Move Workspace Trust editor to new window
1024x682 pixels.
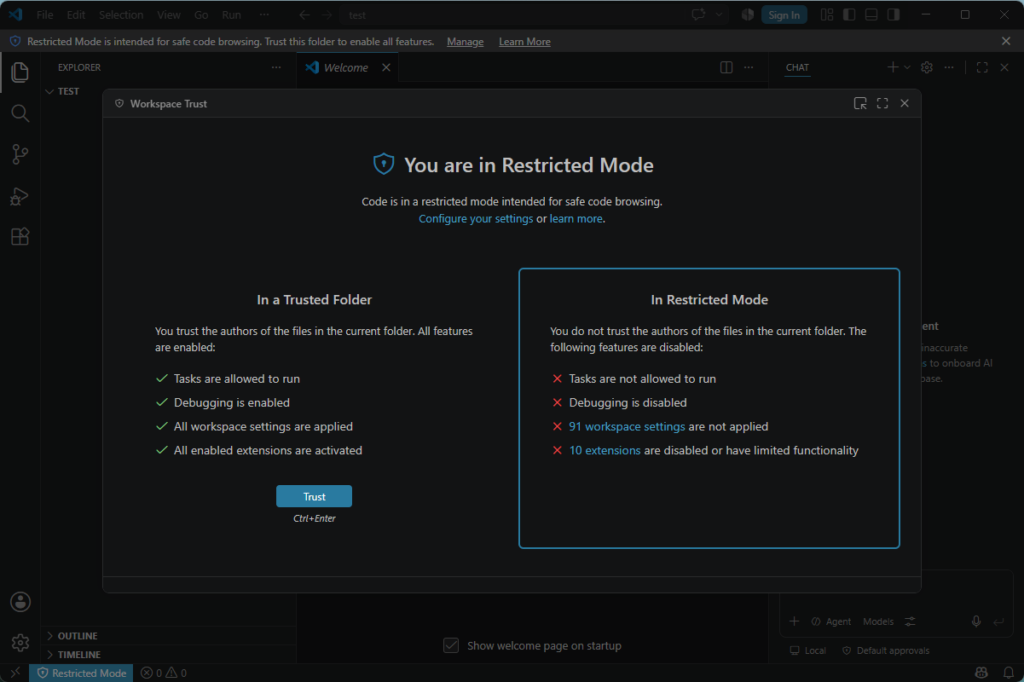click(860, 103)
